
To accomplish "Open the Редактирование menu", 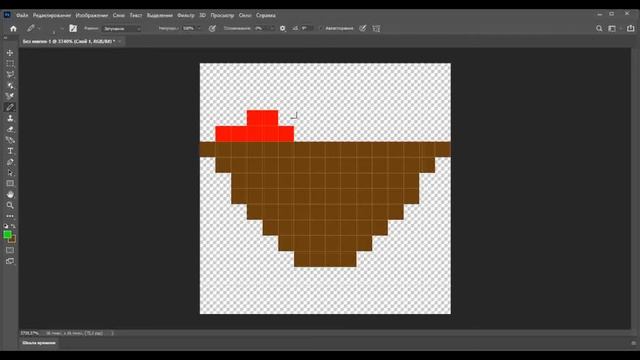I will pos(52,16).
